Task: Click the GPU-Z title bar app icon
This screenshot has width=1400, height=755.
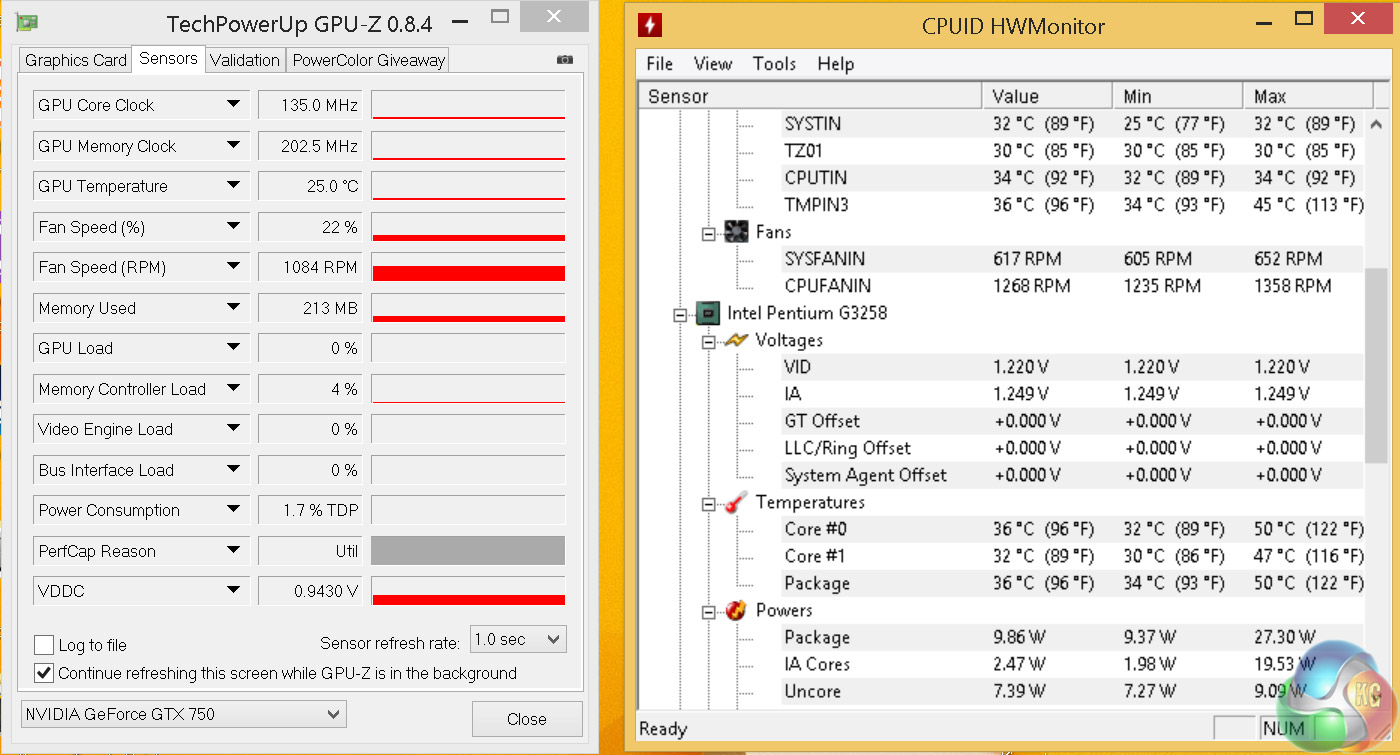Action: pos(27,21)
